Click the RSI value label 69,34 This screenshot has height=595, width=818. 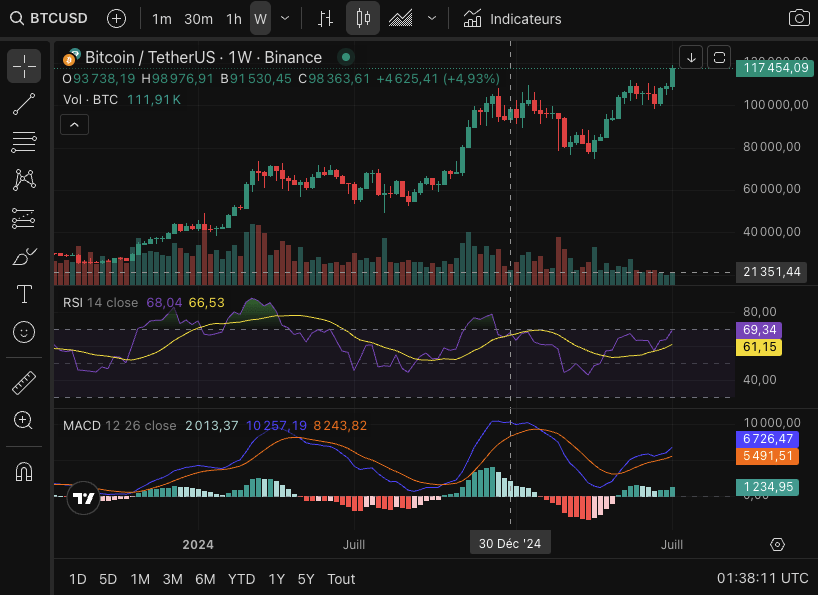759,330
